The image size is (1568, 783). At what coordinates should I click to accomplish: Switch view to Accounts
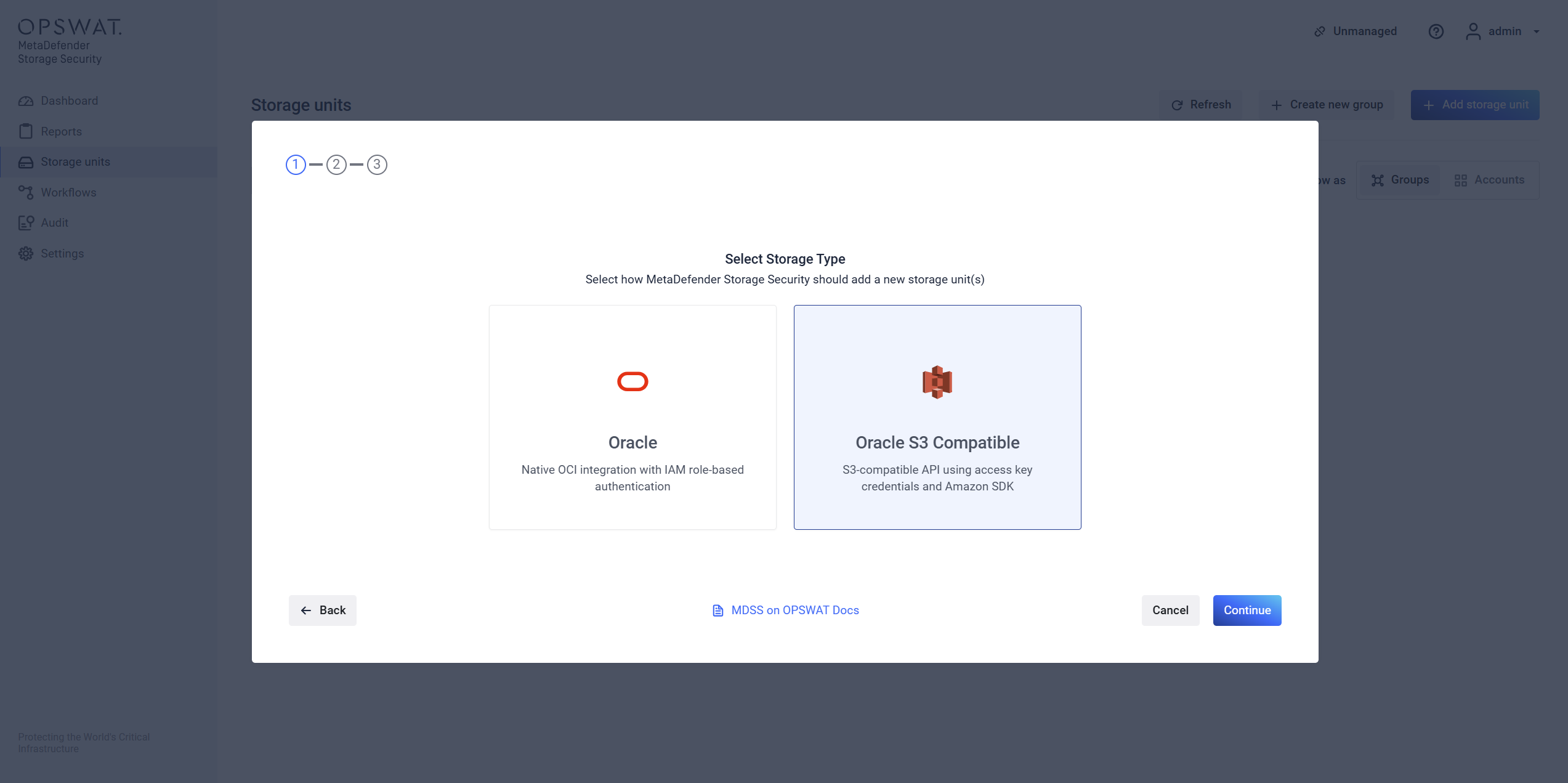tap(1489, 180)
